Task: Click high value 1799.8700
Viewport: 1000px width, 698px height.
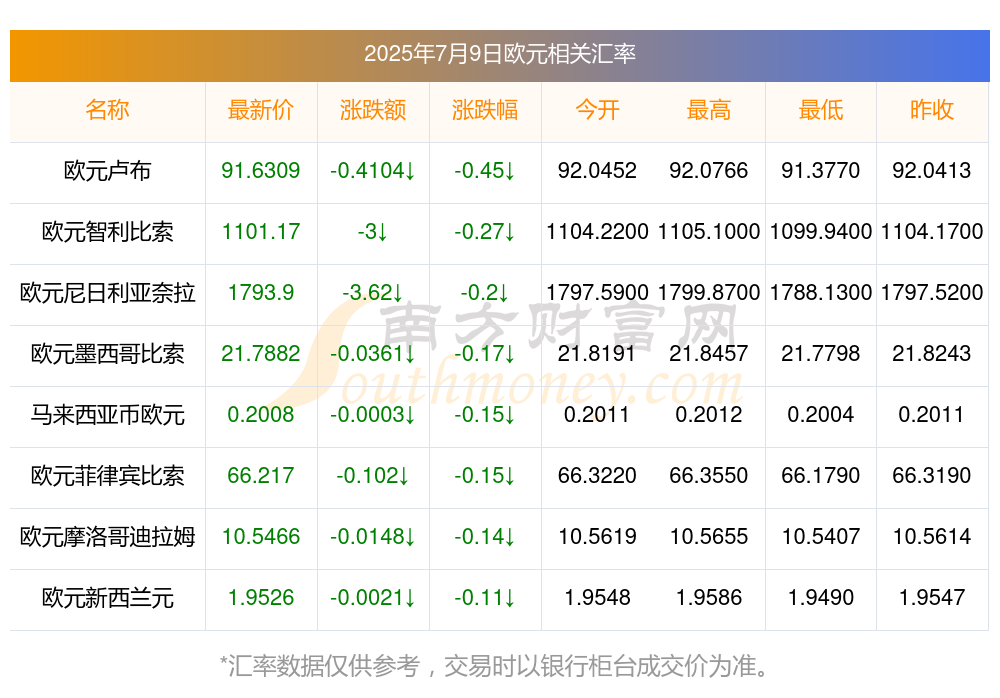Action: (709, 292)
